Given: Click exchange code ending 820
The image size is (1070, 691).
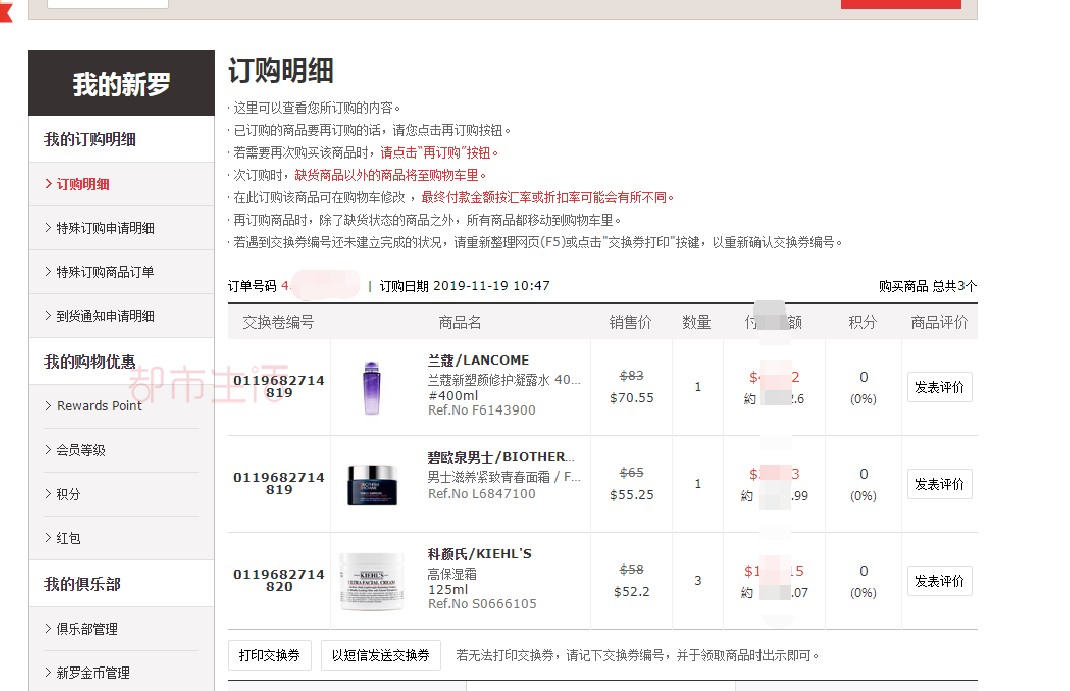Looking at the screenshot, I should [279, 580].
